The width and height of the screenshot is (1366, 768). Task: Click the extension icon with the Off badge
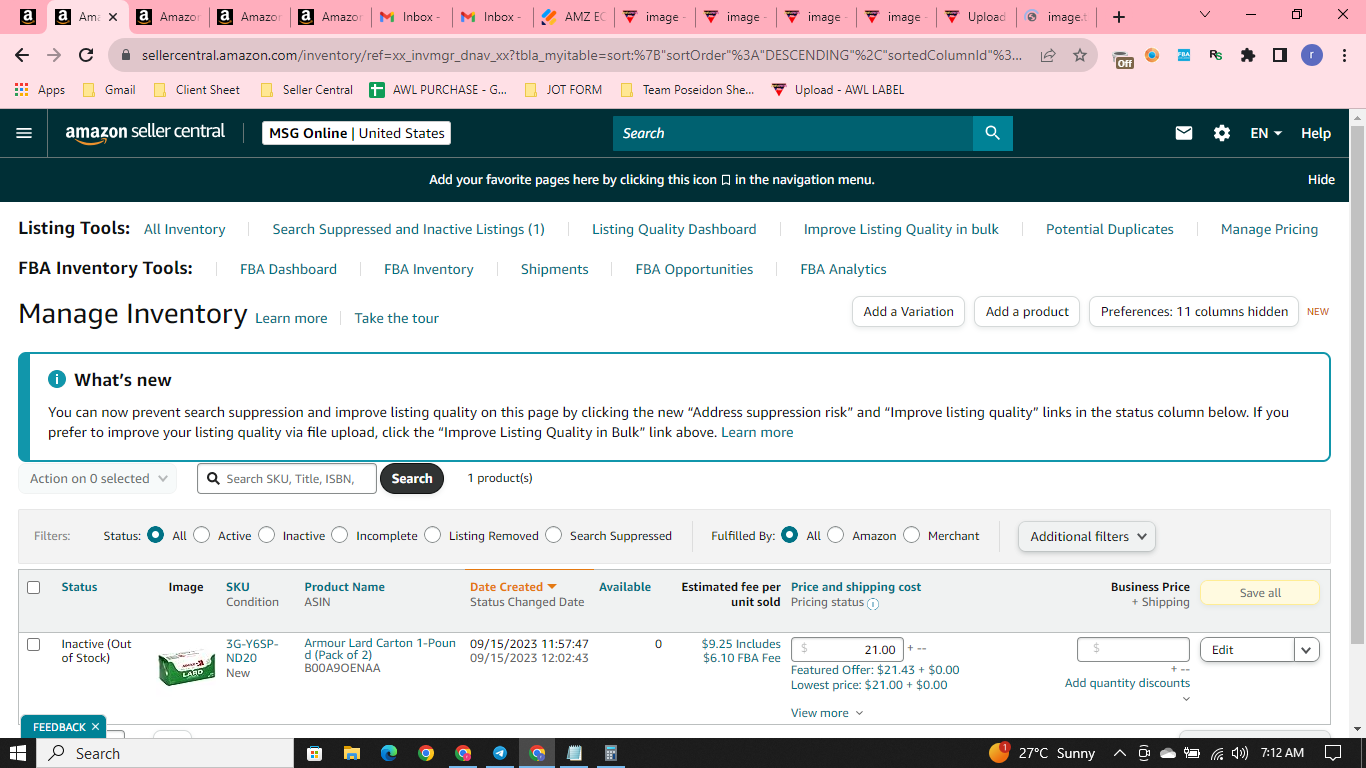1123,57
